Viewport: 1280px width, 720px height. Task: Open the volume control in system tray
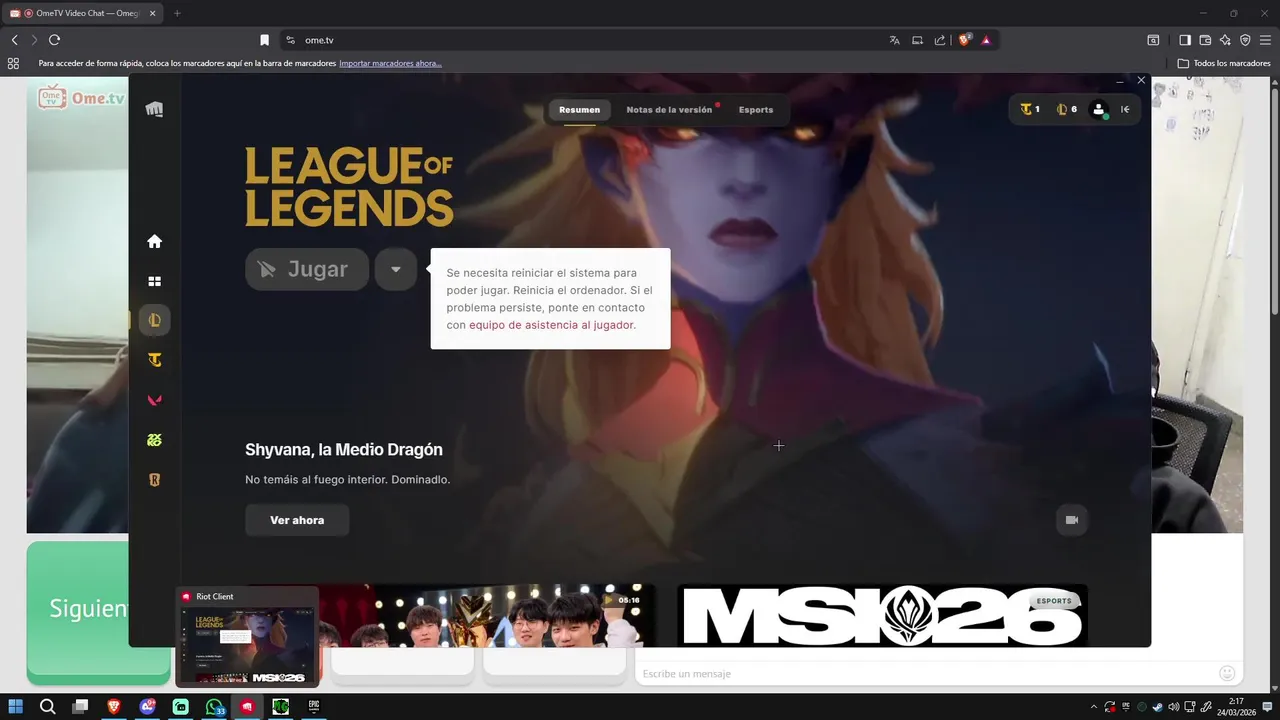tap(1174, 707)
